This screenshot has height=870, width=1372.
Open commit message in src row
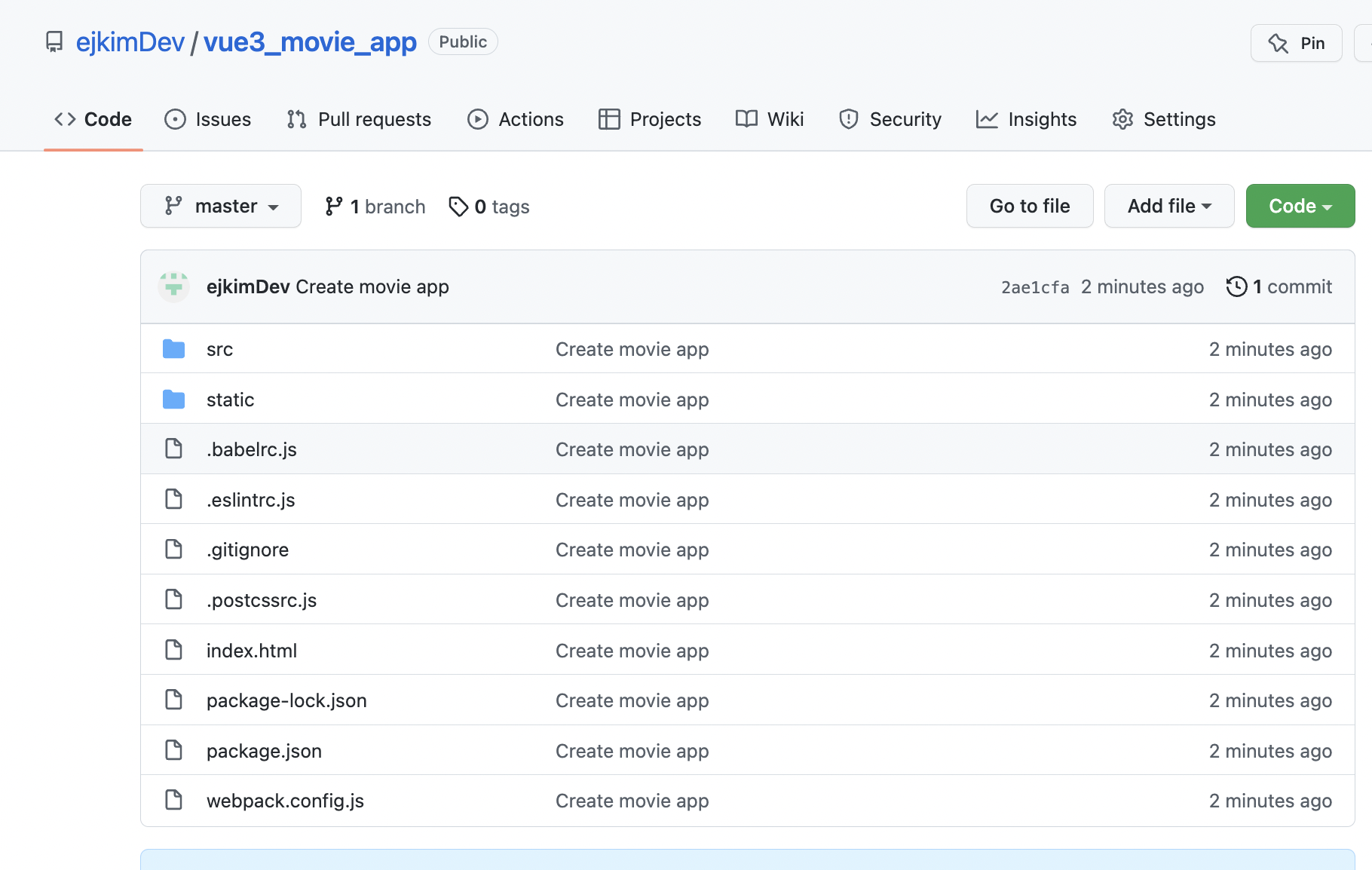632,349
